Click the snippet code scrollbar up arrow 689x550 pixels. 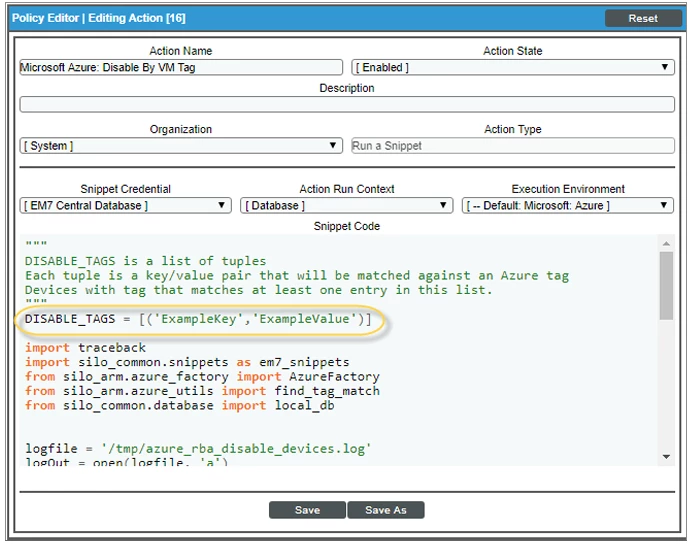pyautogui.click(x=666, y=243)
